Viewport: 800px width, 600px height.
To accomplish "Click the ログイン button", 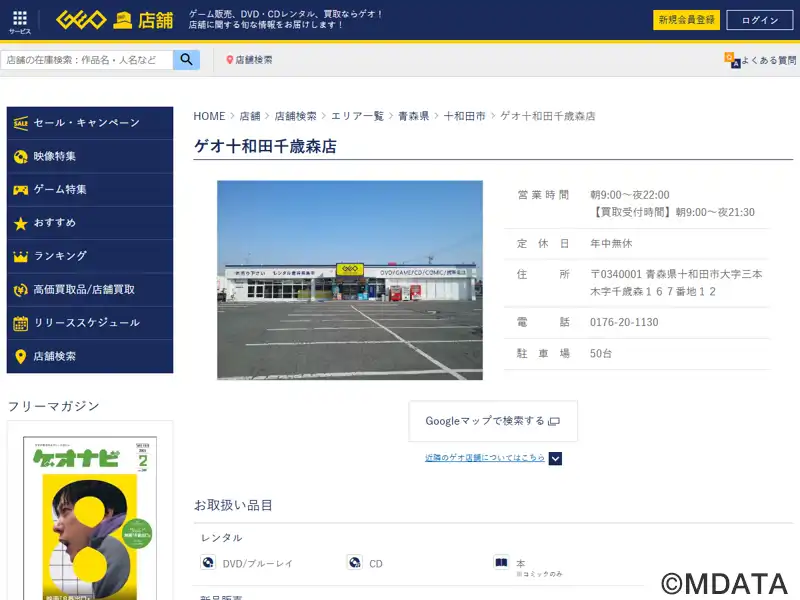I will 760,20.
